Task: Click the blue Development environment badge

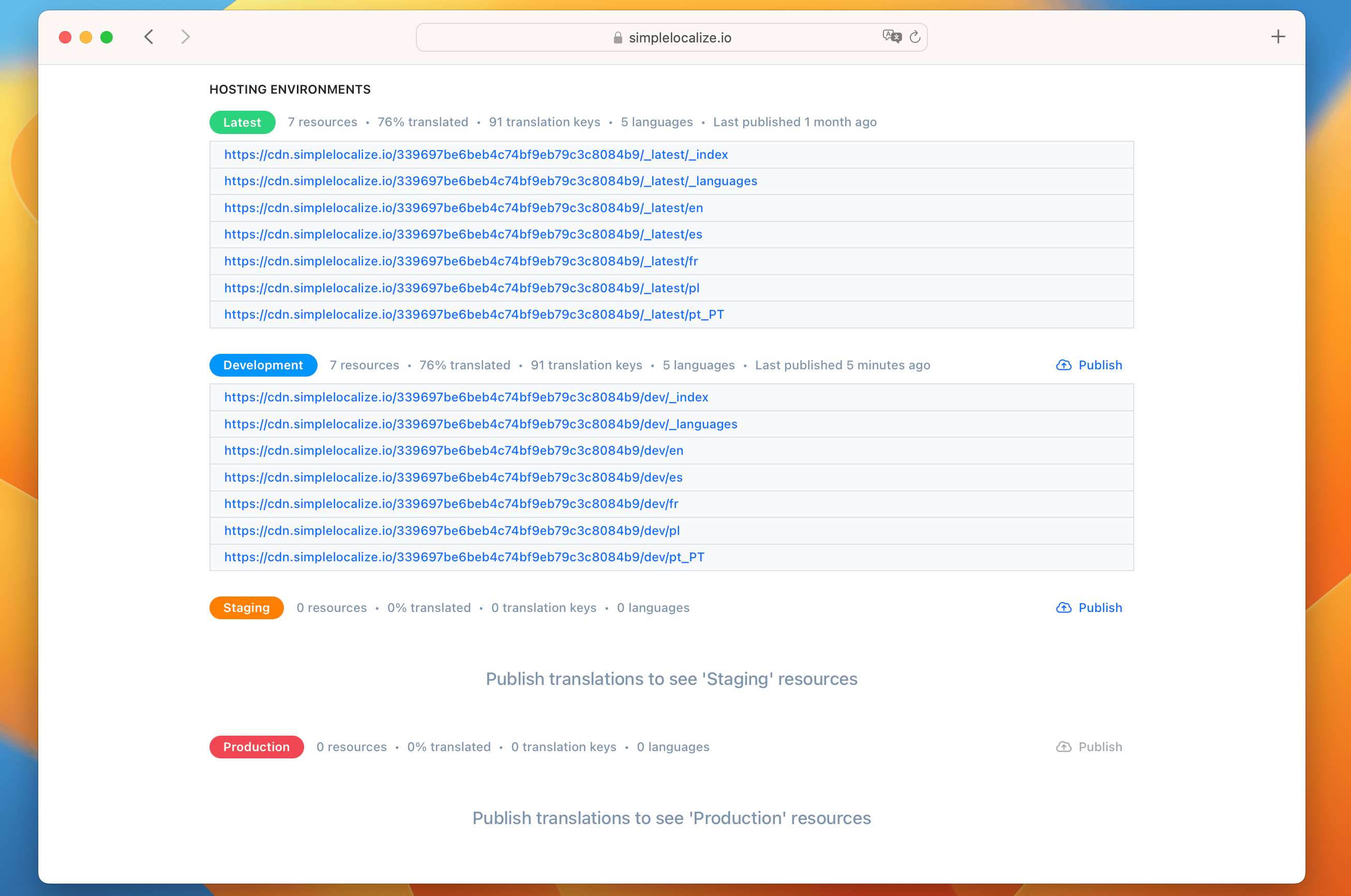Action: 263,365
